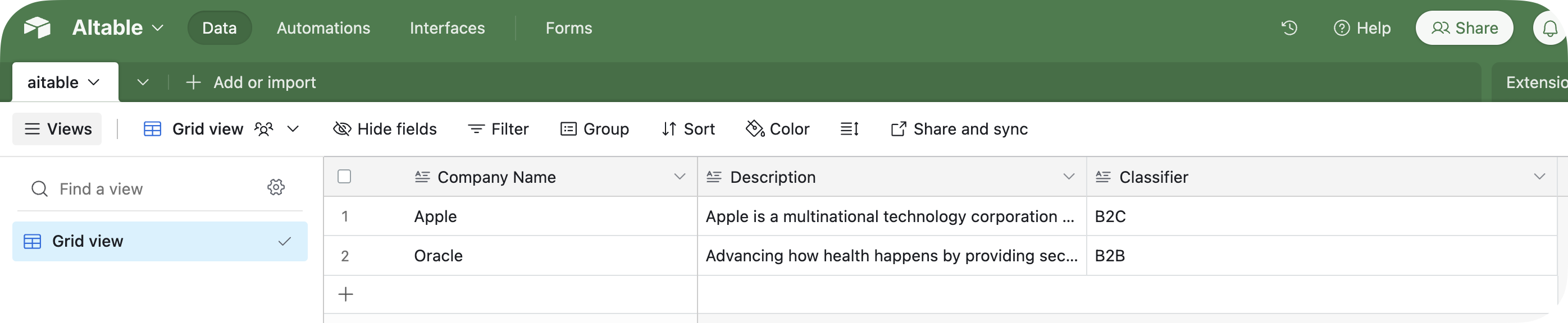
Task: Click row number 2
Action: click(x=344, y=256)
